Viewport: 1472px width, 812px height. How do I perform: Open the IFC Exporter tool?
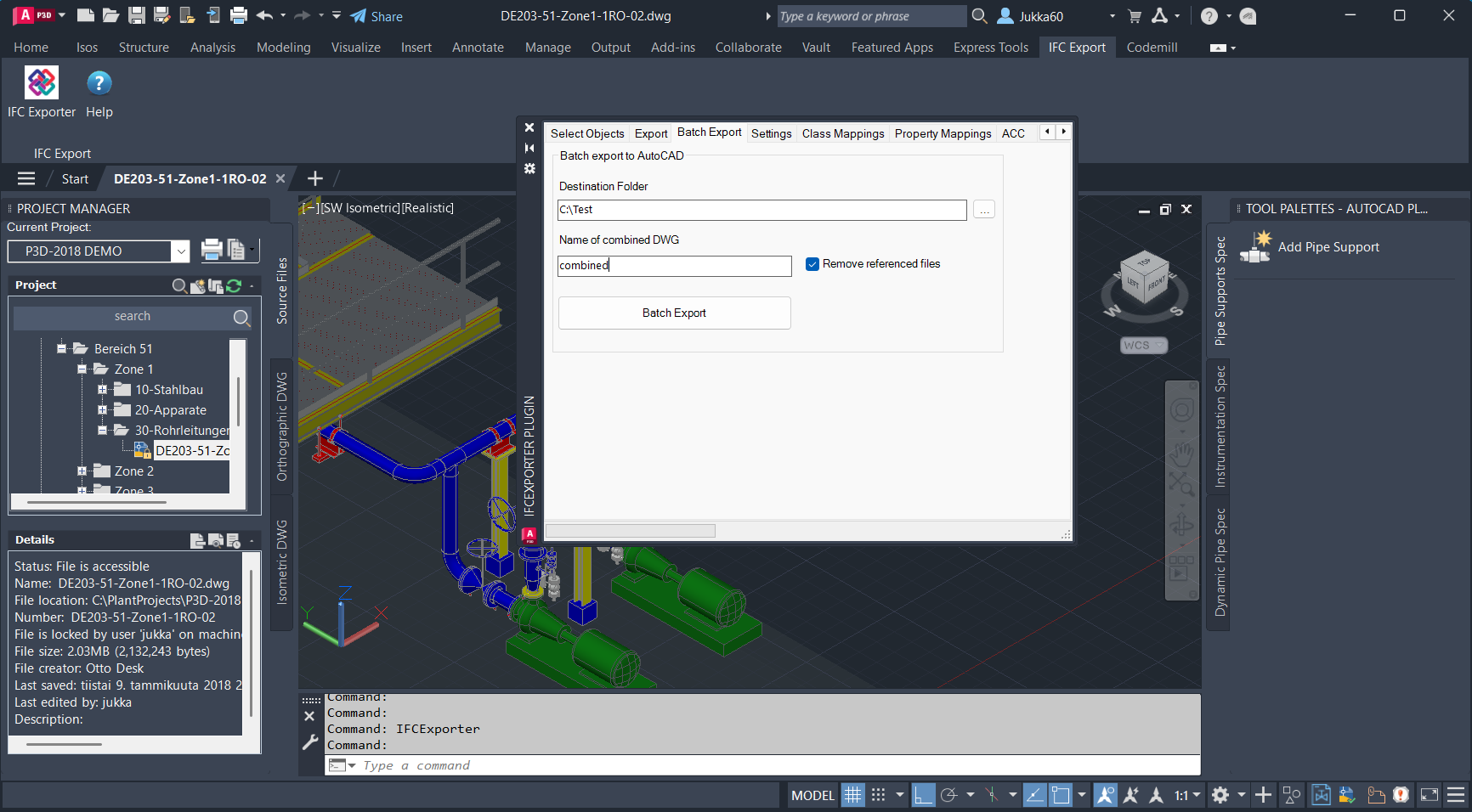point(42,84)
